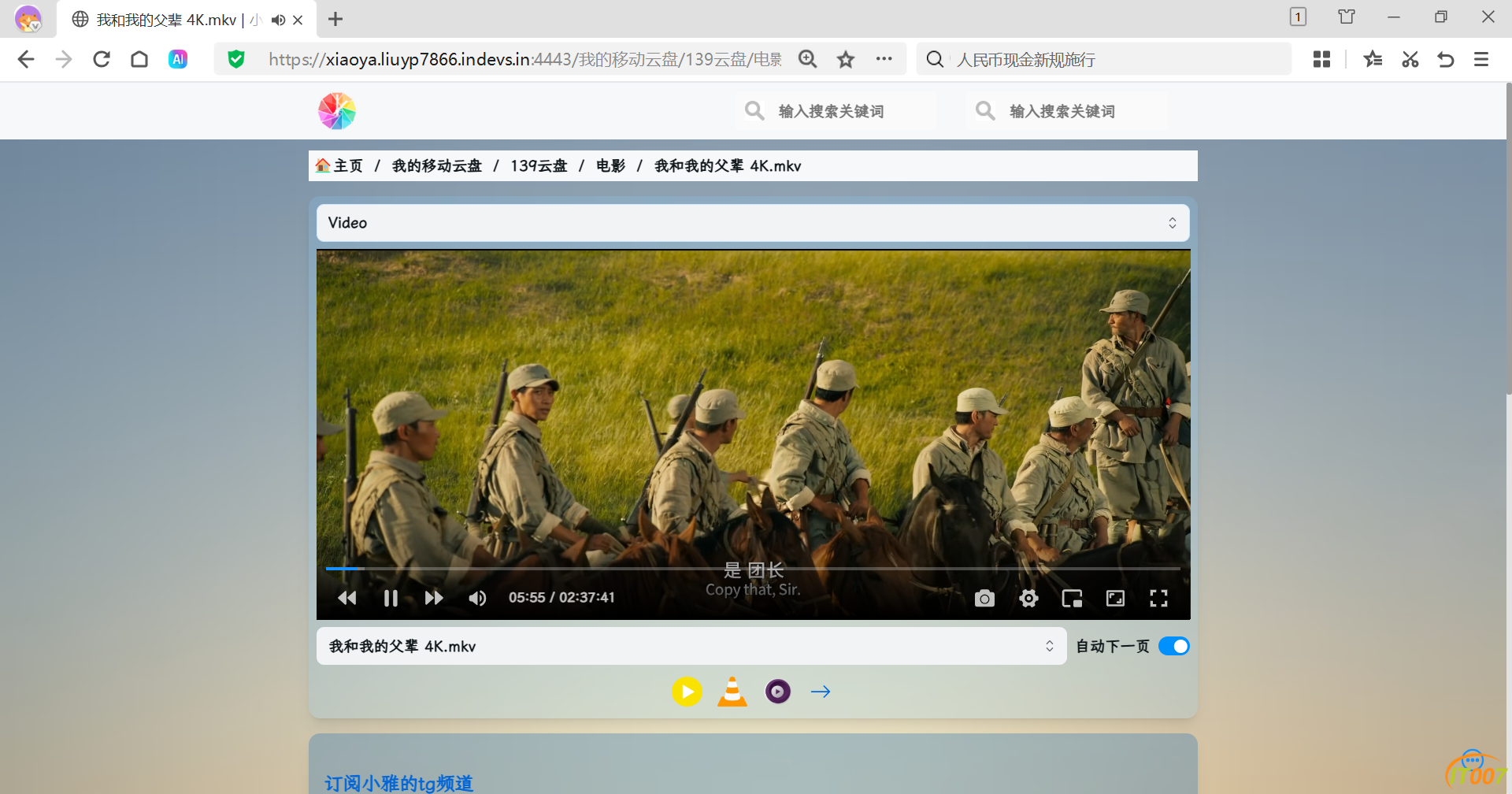The width and height of the screenshot is (1512, 794).
Task: Toggle web fullscreen mode in player
Action: coord(1115,599)
